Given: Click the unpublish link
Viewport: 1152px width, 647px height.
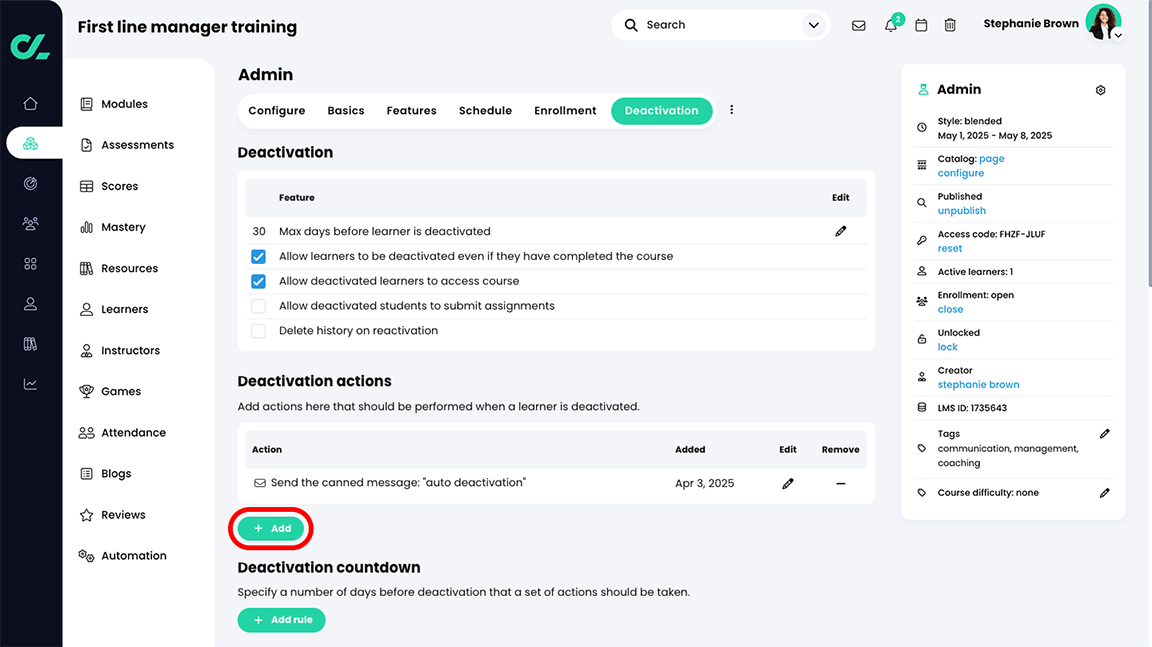Looking at the screenshot, I should [x=961, y=211].
